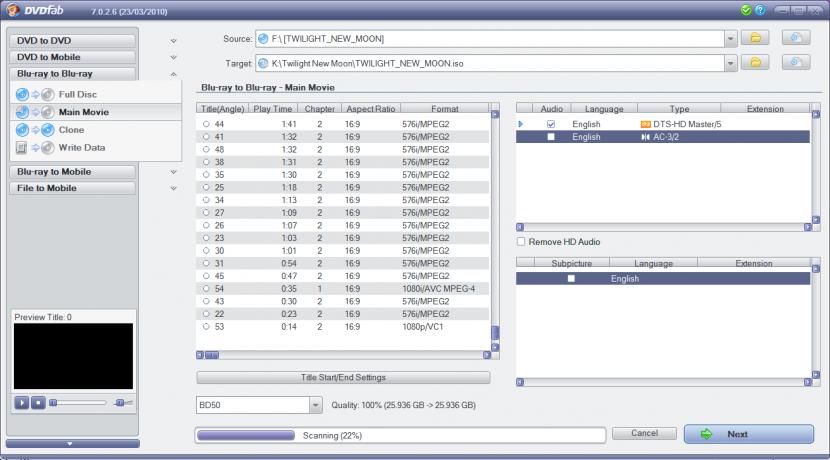The image size is (830, 460).
Task: Click the Next button
Action: (748, 434)
